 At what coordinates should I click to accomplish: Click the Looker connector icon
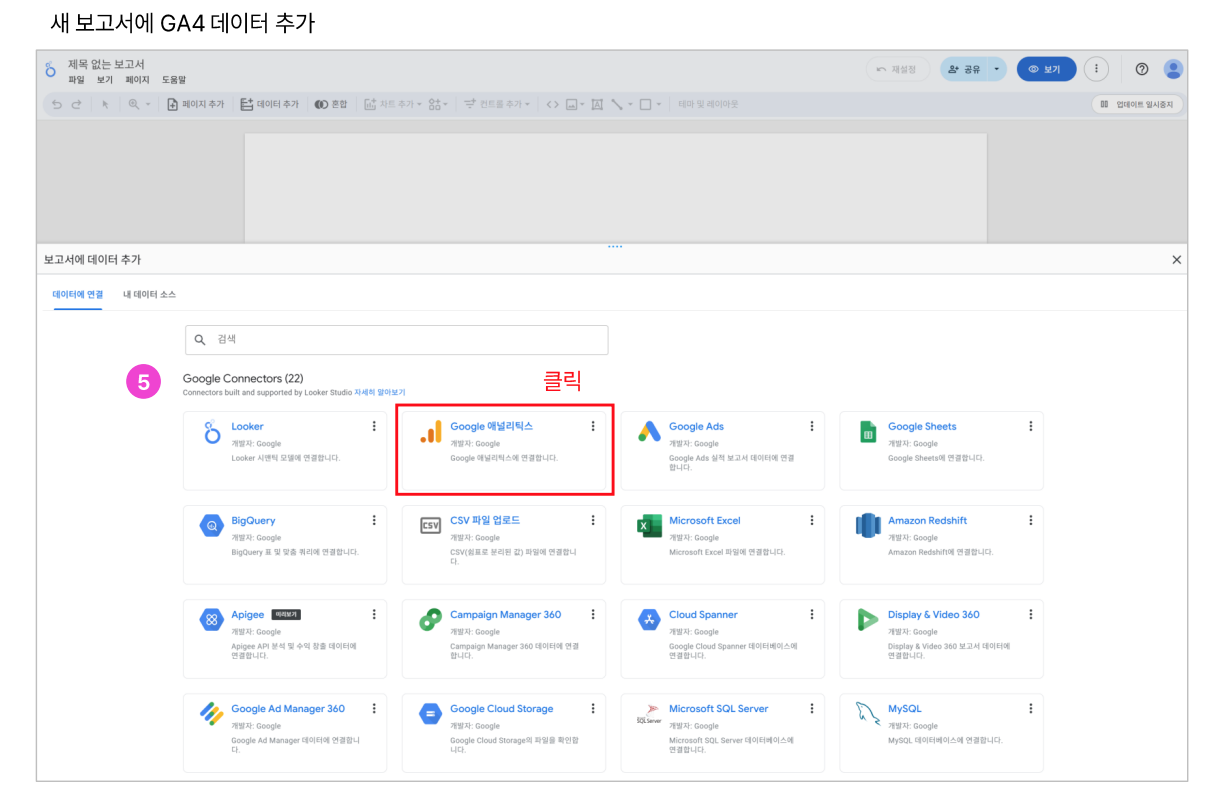212,432
